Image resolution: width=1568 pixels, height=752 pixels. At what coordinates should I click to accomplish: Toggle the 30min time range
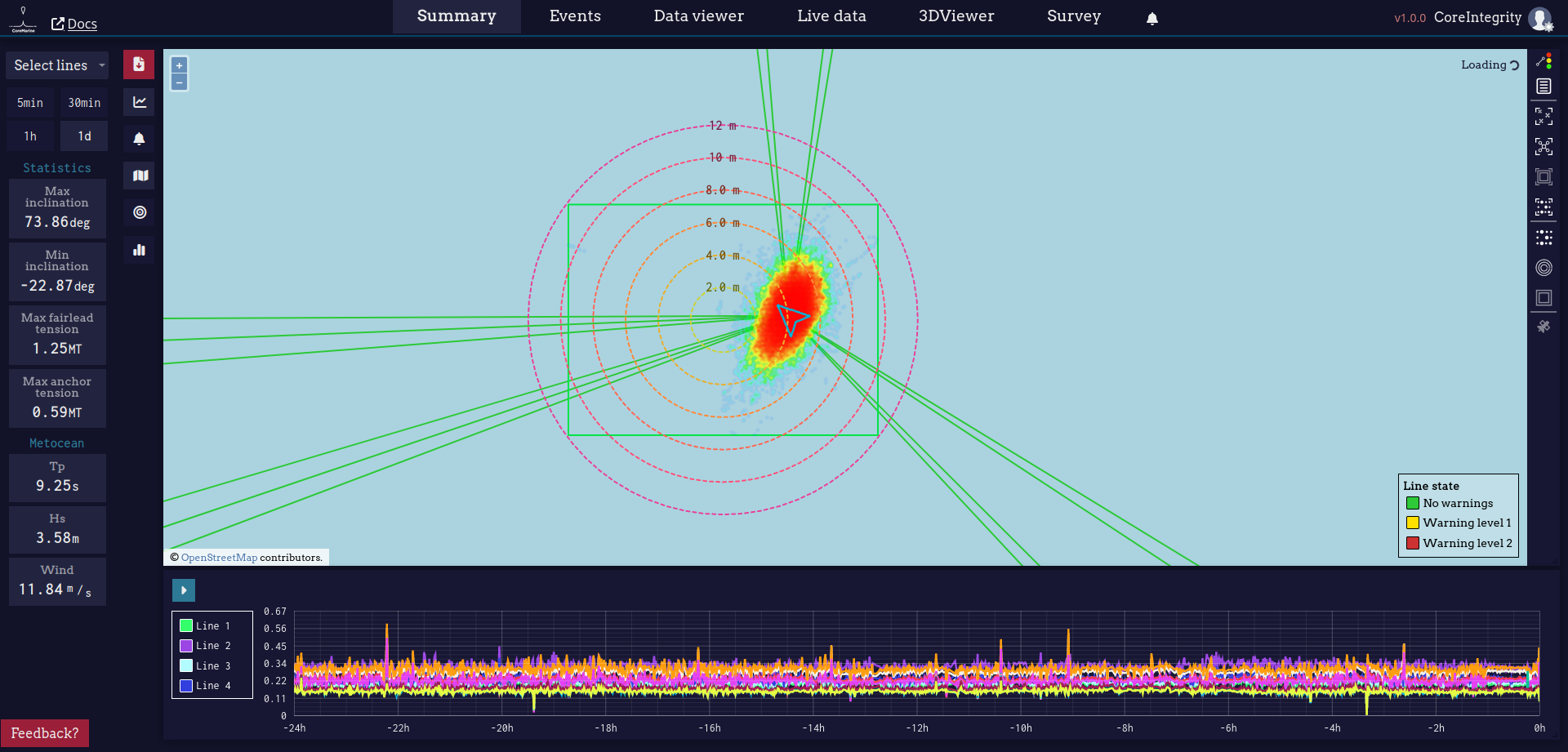click(x=84, y=103)
